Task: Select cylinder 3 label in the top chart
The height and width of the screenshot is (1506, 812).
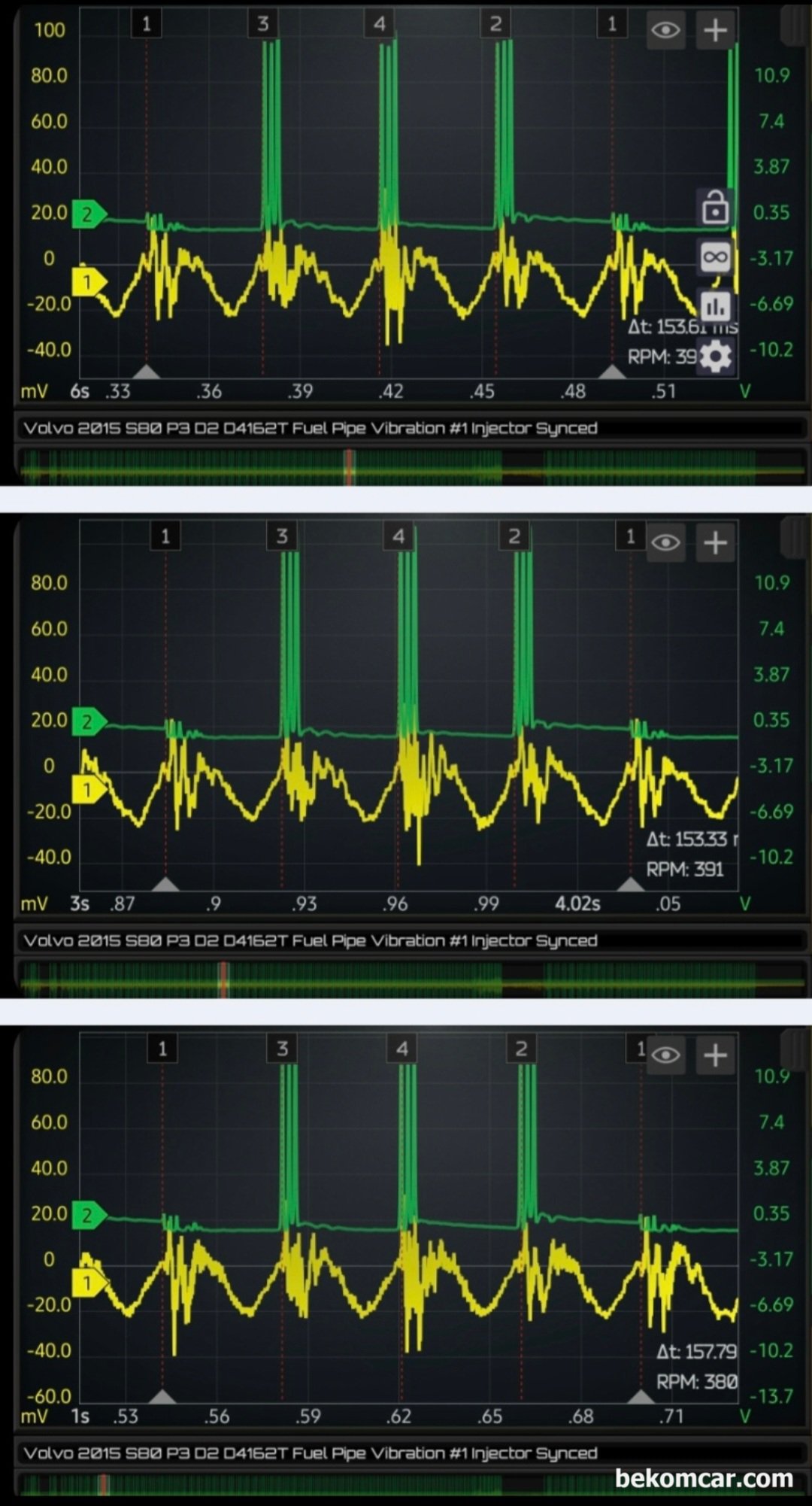Action: tap(262, 24)
